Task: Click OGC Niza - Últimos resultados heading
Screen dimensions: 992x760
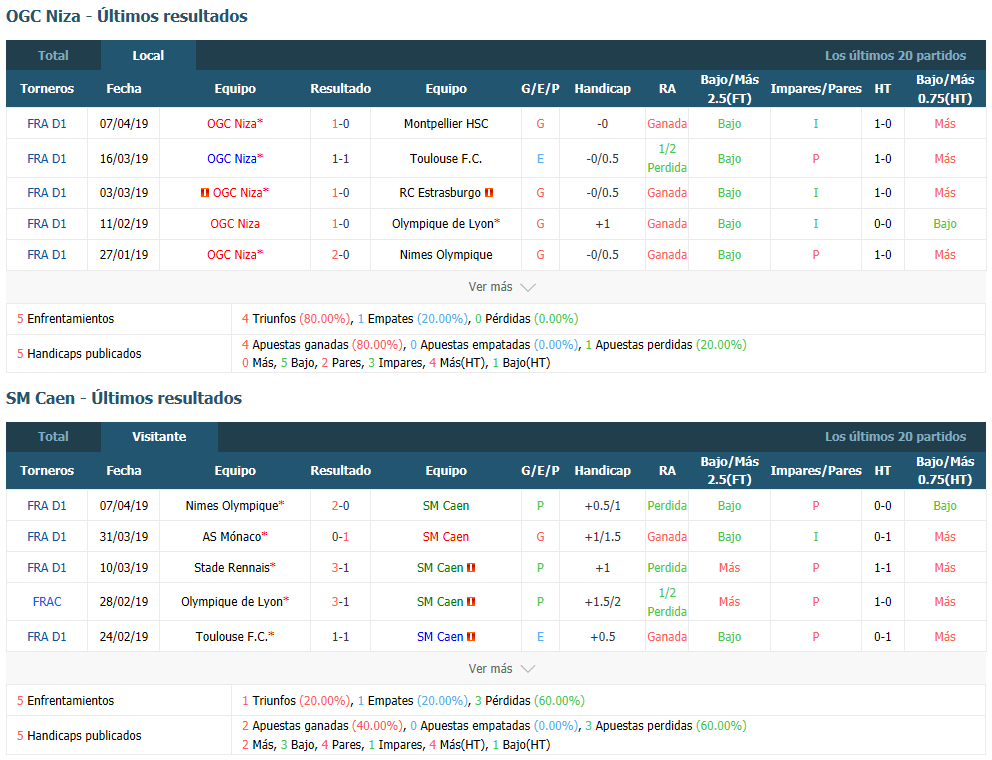Action: [127, 16]
